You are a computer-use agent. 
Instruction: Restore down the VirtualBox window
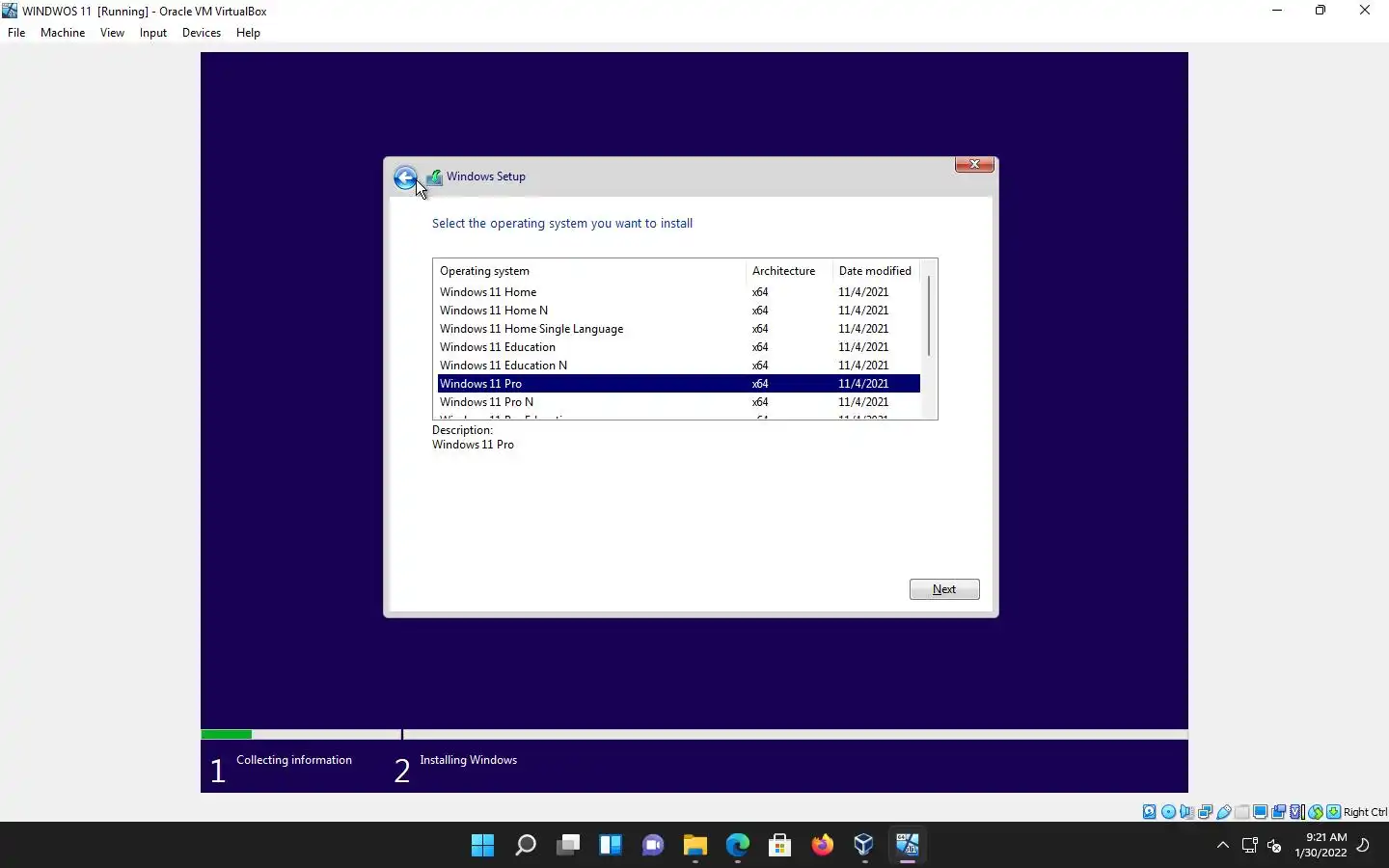pyautogui.click(x=1321, y=11)
